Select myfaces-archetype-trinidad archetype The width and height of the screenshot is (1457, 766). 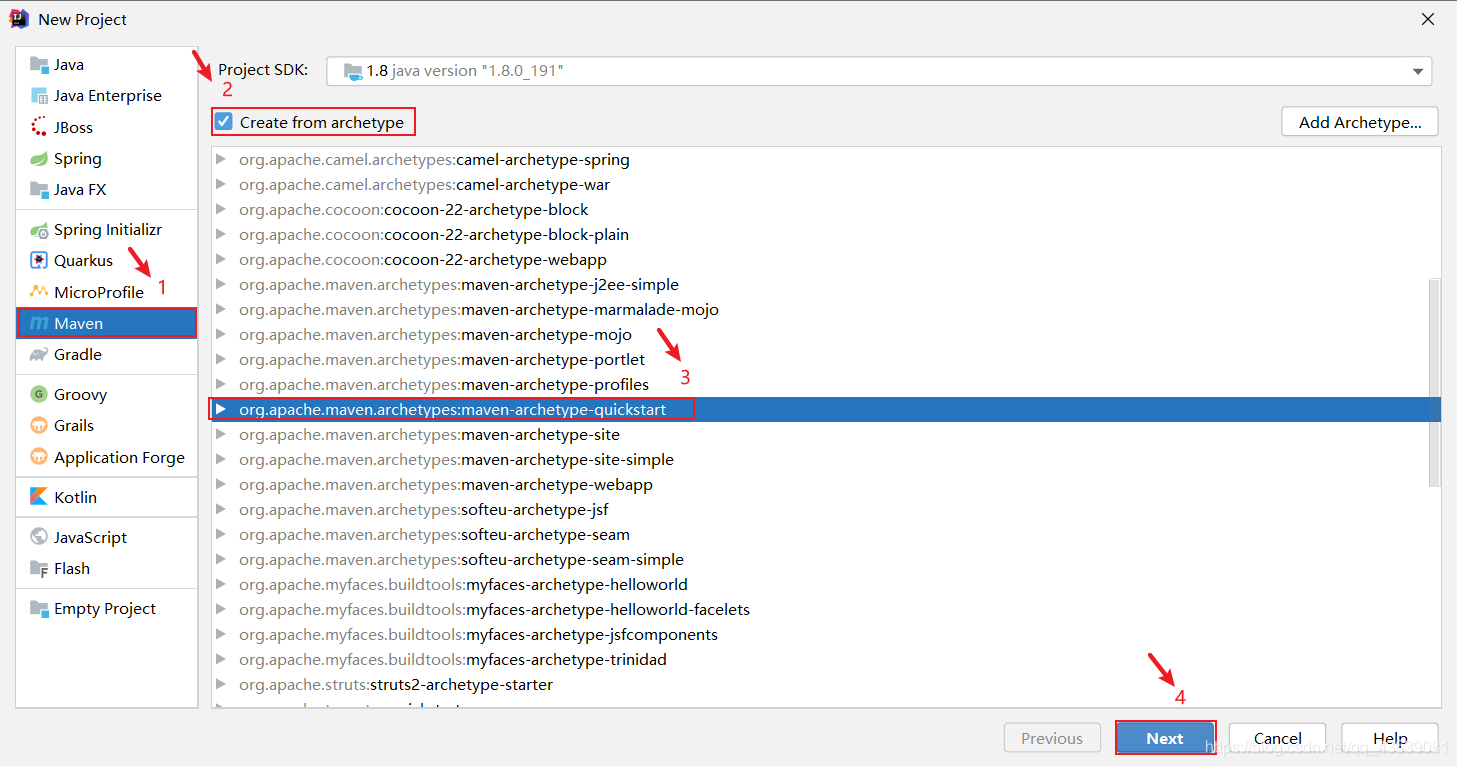pyautogui.click(x=826, y=660)
